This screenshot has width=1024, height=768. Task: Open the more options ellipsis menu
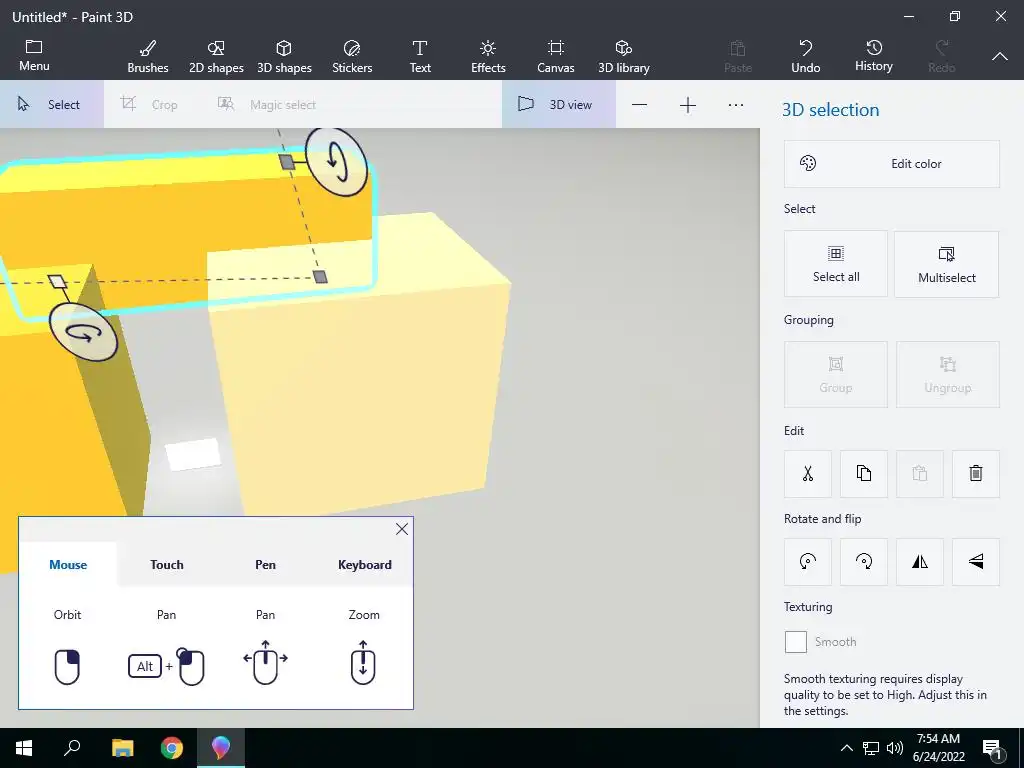[x=736, y=105]
